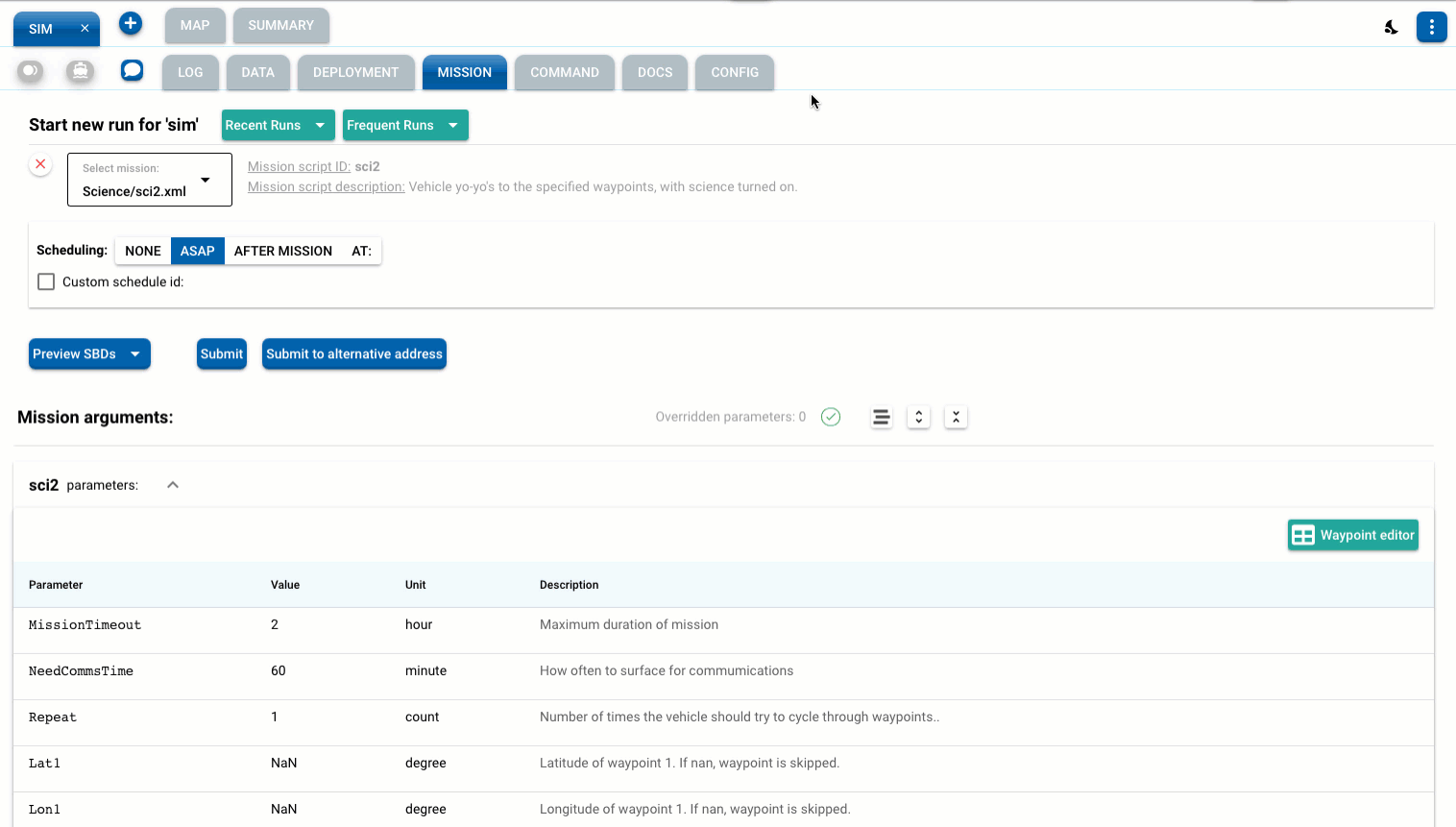
Task: Click the green checkmark overridden parameters icon
Action: coord(831,417)
